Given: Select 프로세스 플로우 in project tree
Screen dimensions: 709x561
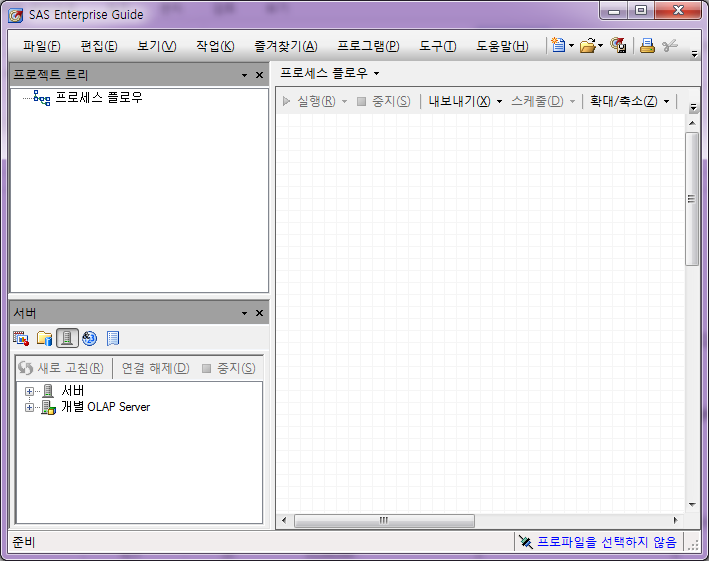Looking at the screenshot, I should (x=99, y=98).
